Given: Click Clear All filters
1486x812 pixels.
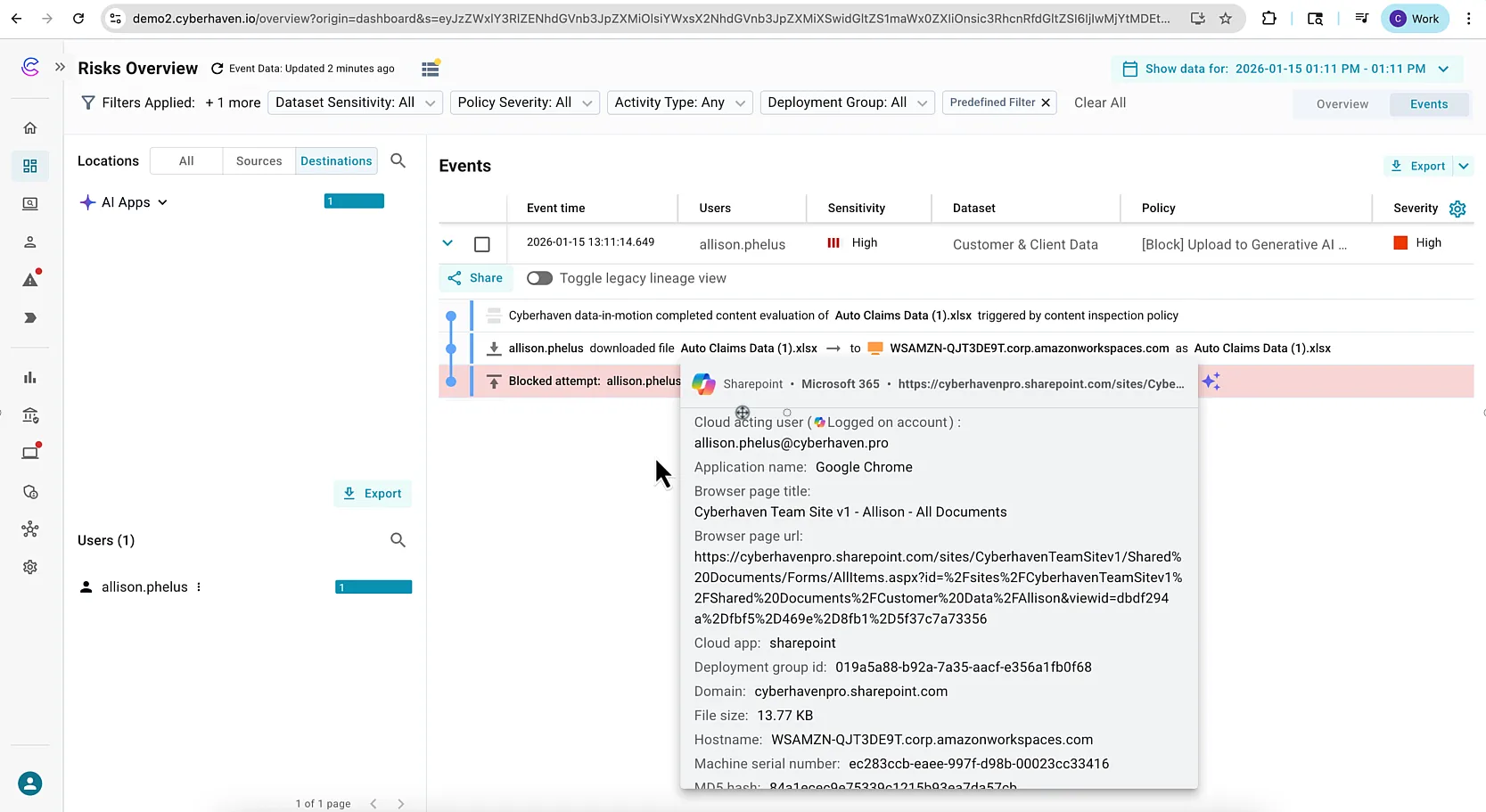Looking at the screenshot, I should coord(1100,103).
